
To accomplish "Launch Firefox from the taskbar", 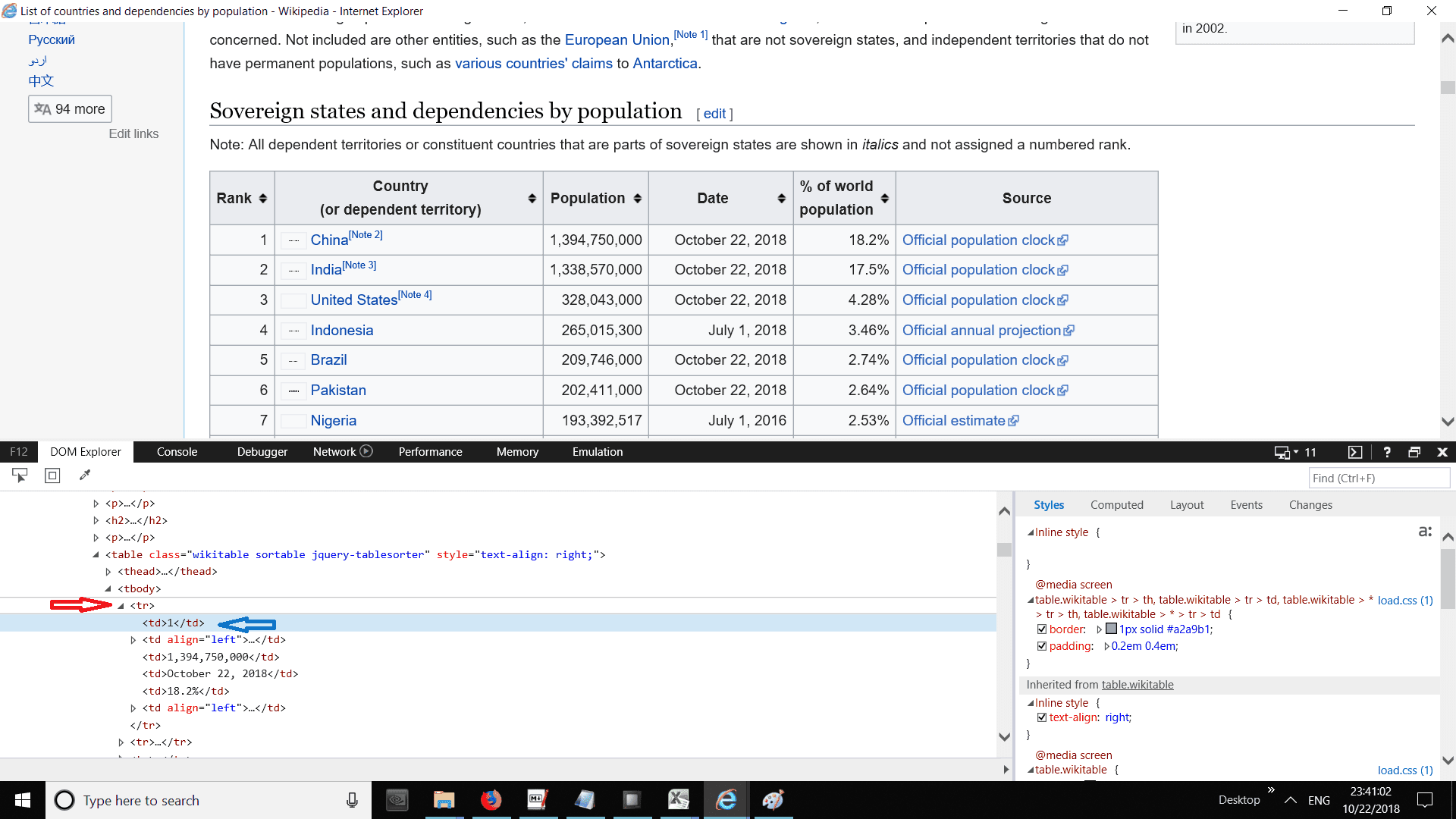I will pyautogui.click(x=491, y=800).
